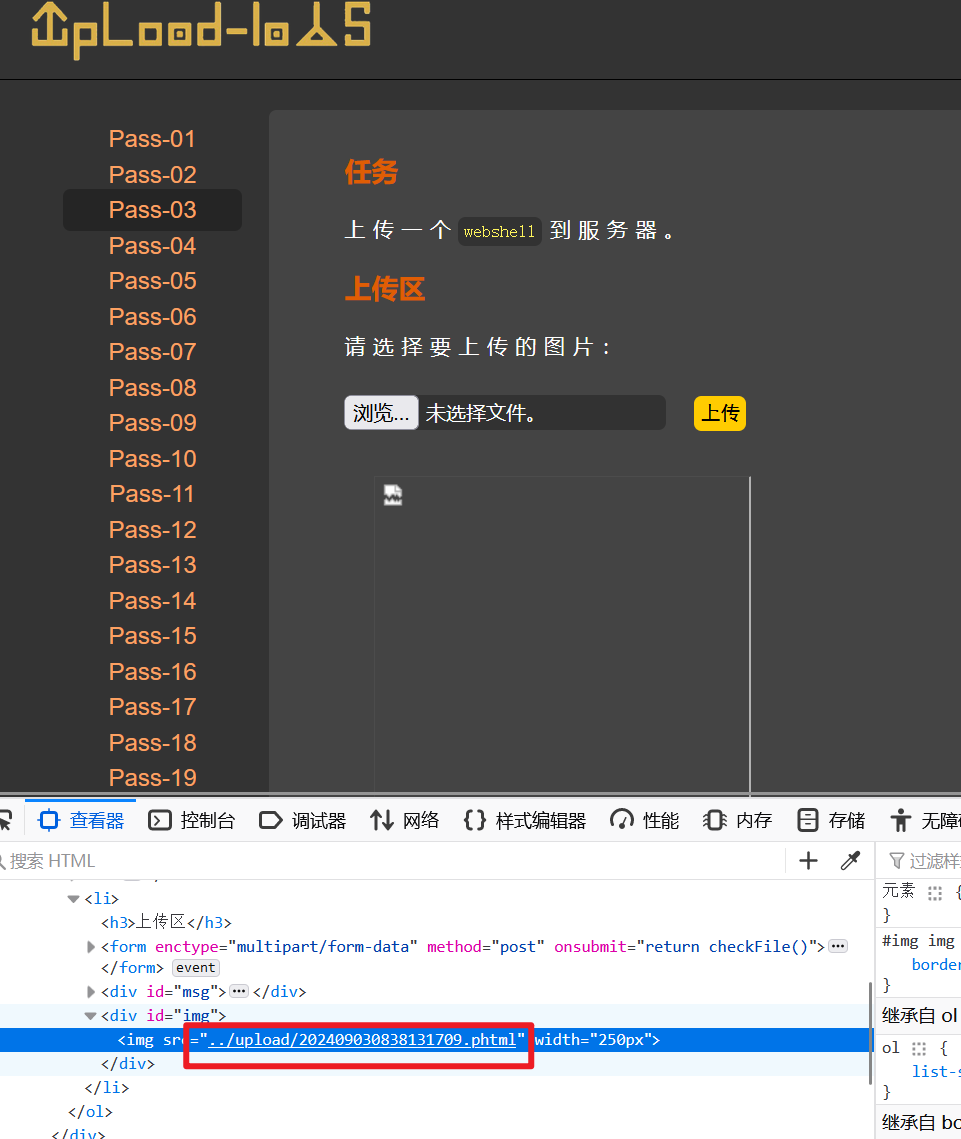The width and height of the screenshot is (961, 1139).
Task: Click the #img img rule selector
Action: tap(918, 941)
